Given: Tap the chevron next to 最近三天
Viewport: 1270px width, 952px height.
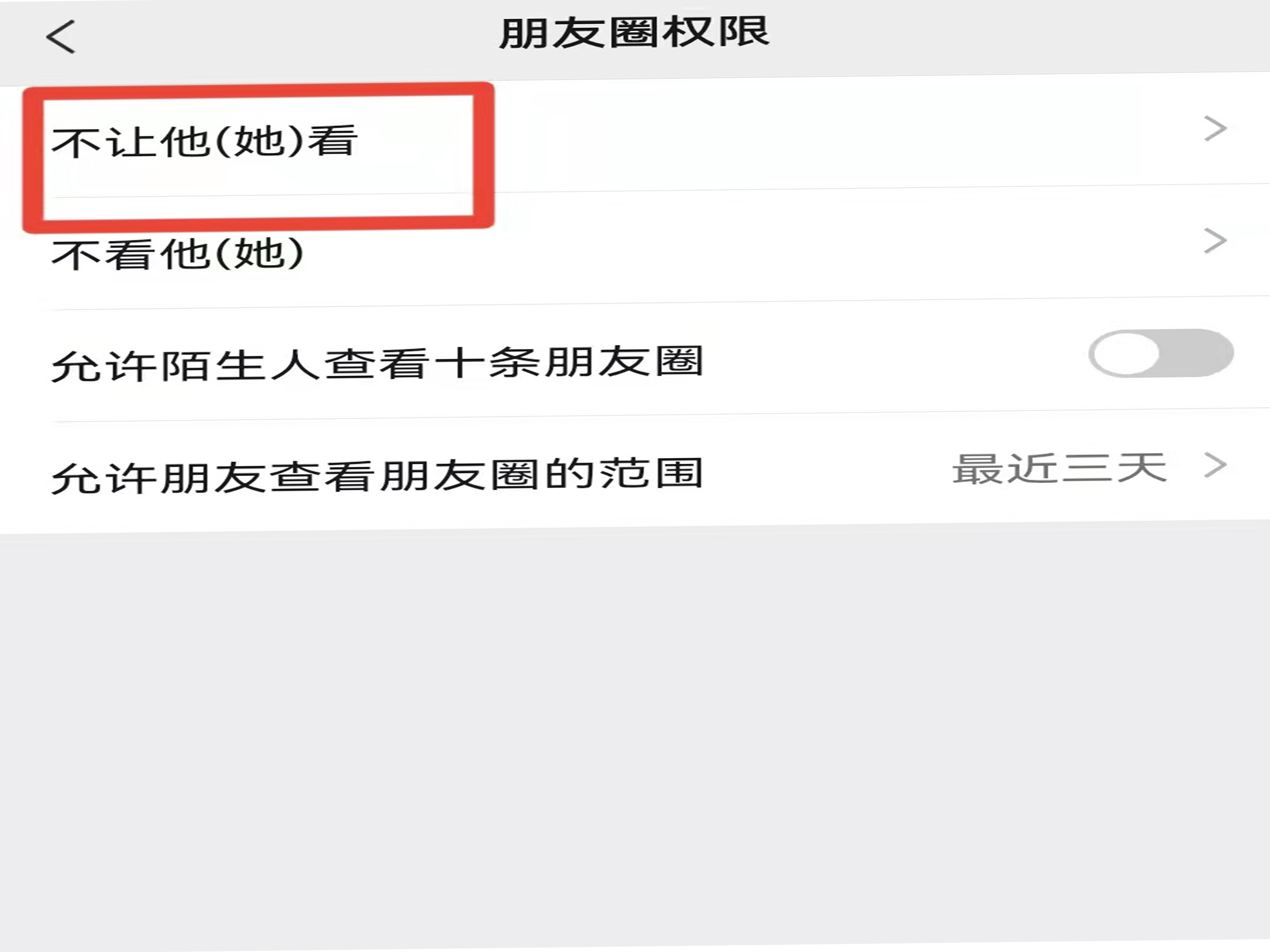Looking at the screenshot, I should click(1215, 465).
